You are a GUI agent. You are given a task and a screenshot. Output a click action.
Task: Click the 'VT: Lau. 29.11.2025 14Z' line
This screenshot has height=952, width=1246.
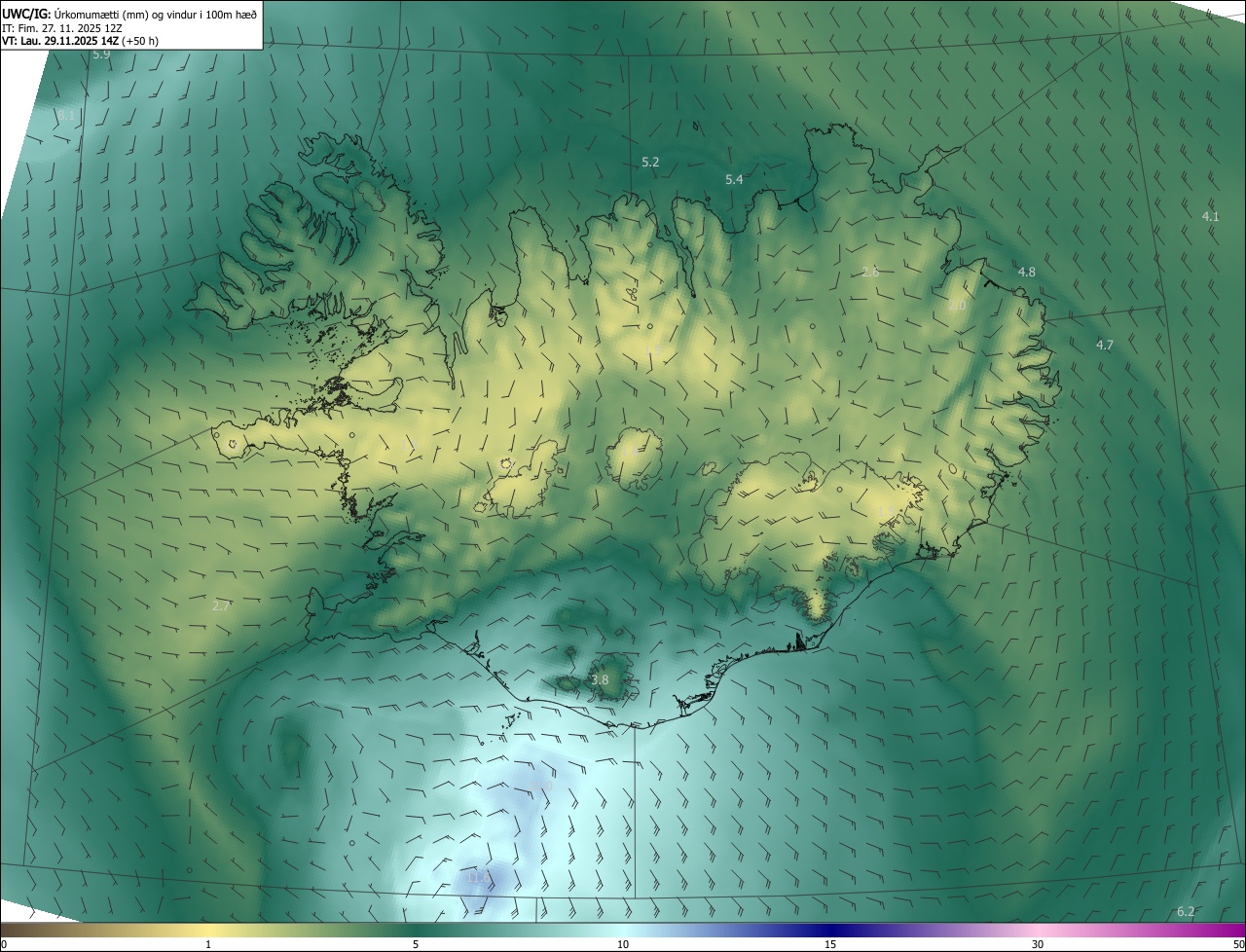click(60, 41)
